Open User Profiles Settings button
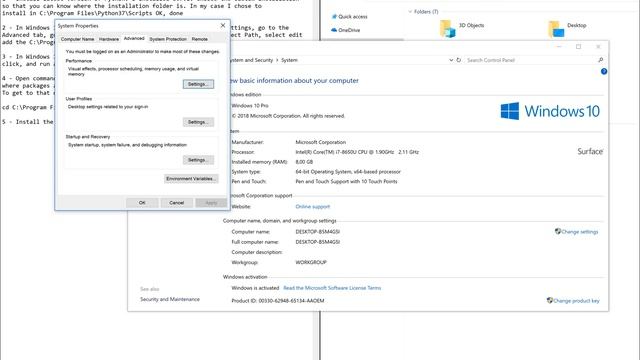The width and height of the screenshot is (640, 360). 198,122
